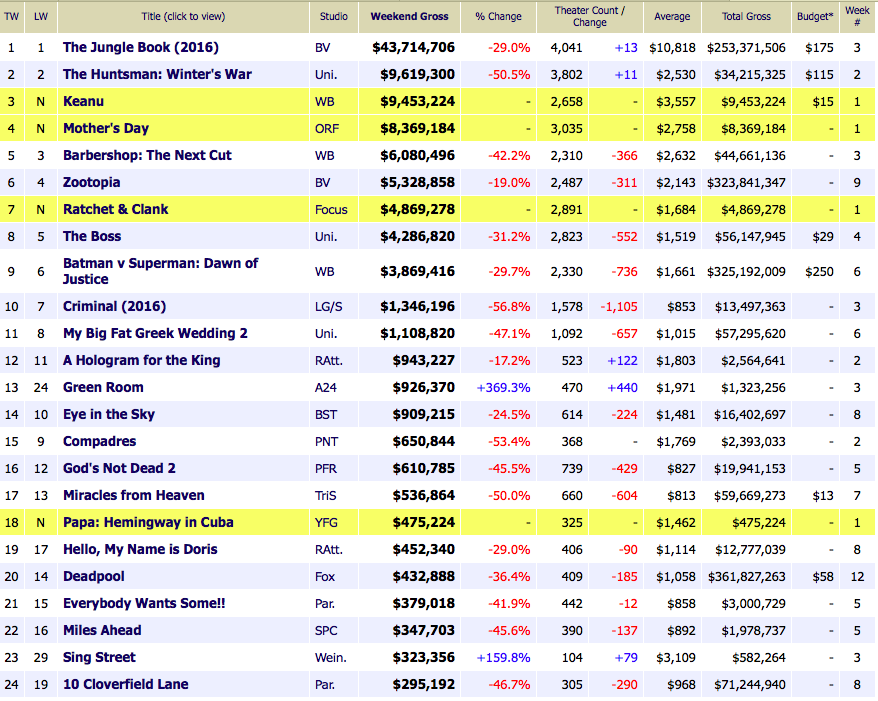Open the God's Not Dead 2 link

coord(119,468)
